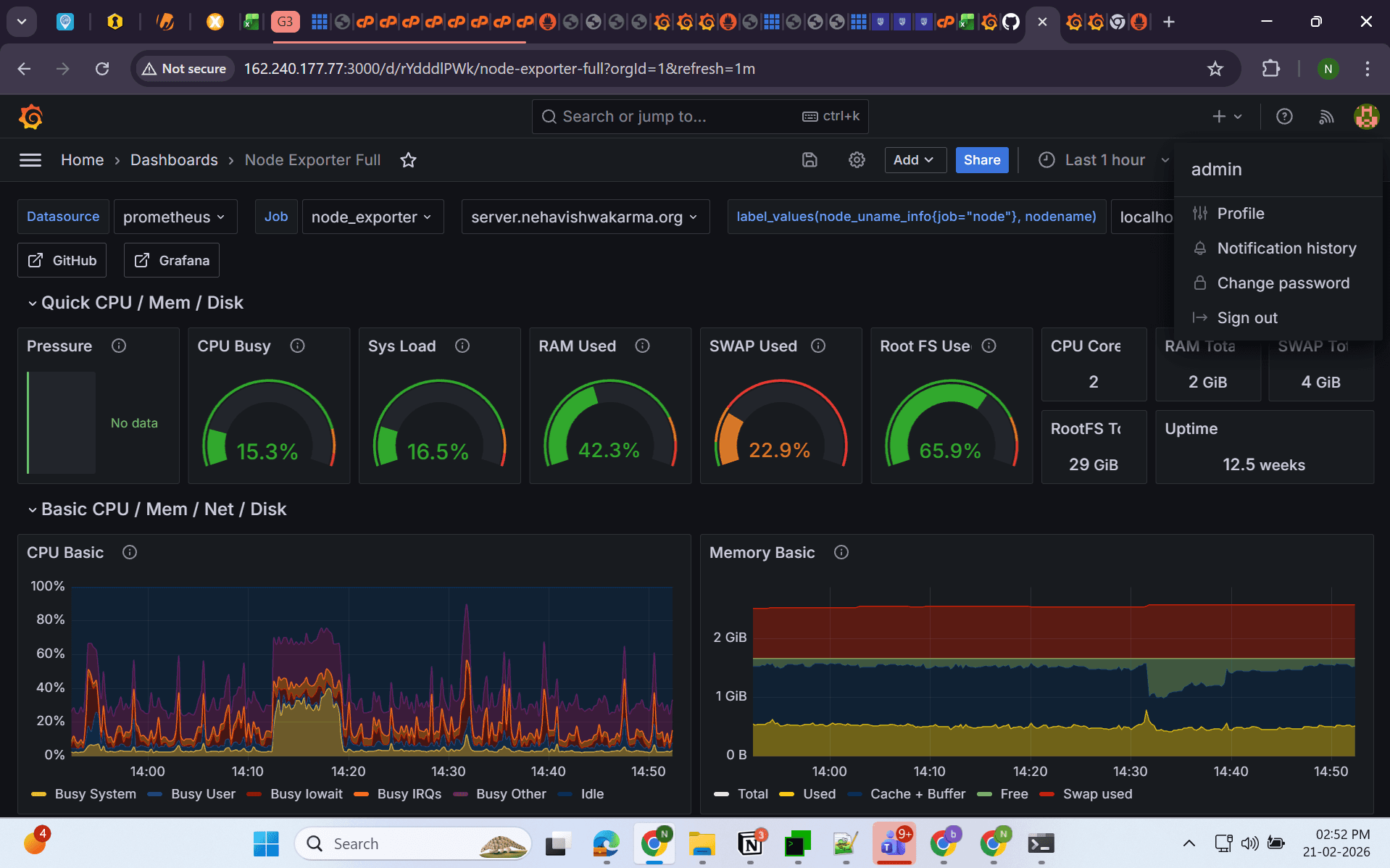Click the save dashboard icon
This screenshot has height=868, width=1390.
pyautogui.click(x=810, y=160)
